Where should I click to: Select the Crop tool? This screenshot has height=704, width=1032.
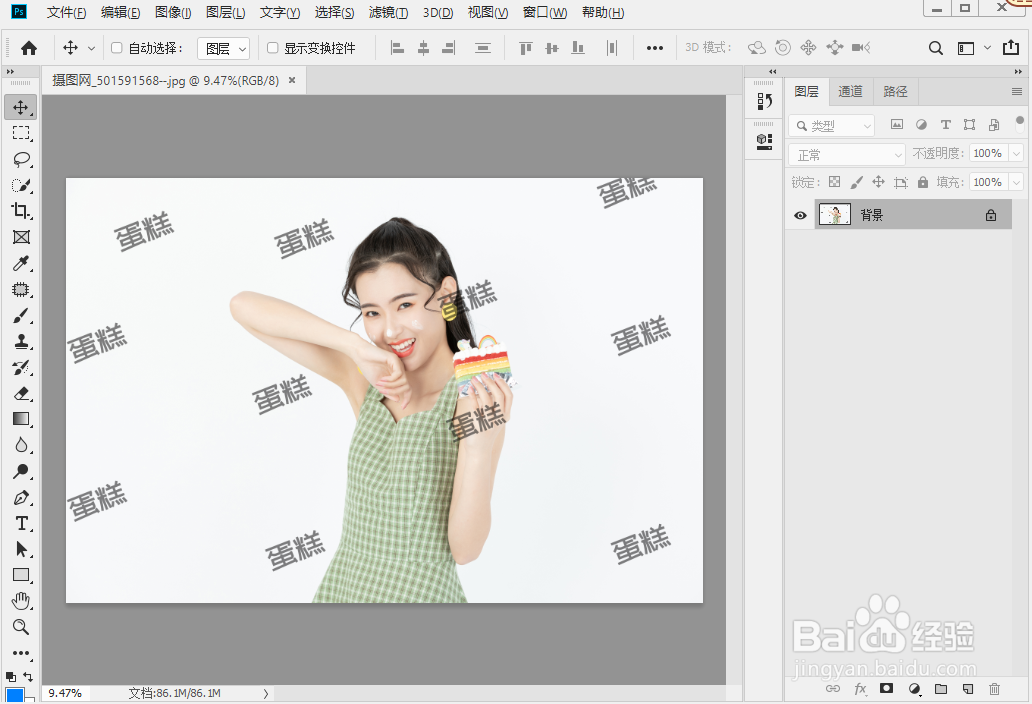21,211
